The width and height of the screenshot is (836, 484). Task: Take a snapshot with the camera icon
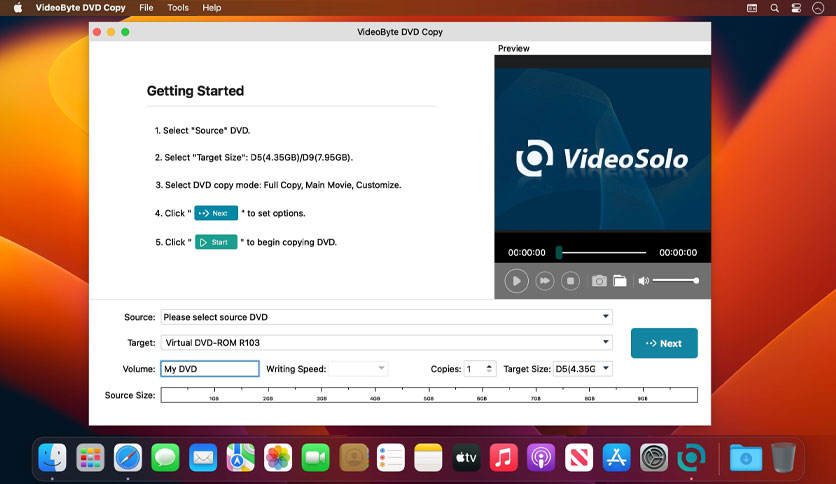coord(599,280)
